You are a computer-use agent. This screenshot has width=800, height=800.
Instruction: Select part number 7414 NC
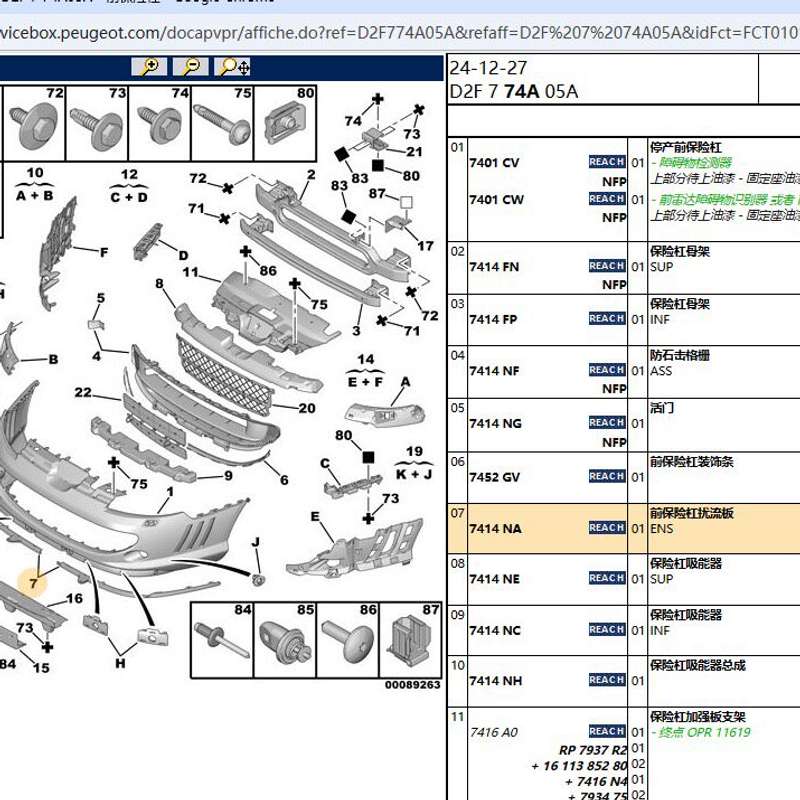(495, 631)
